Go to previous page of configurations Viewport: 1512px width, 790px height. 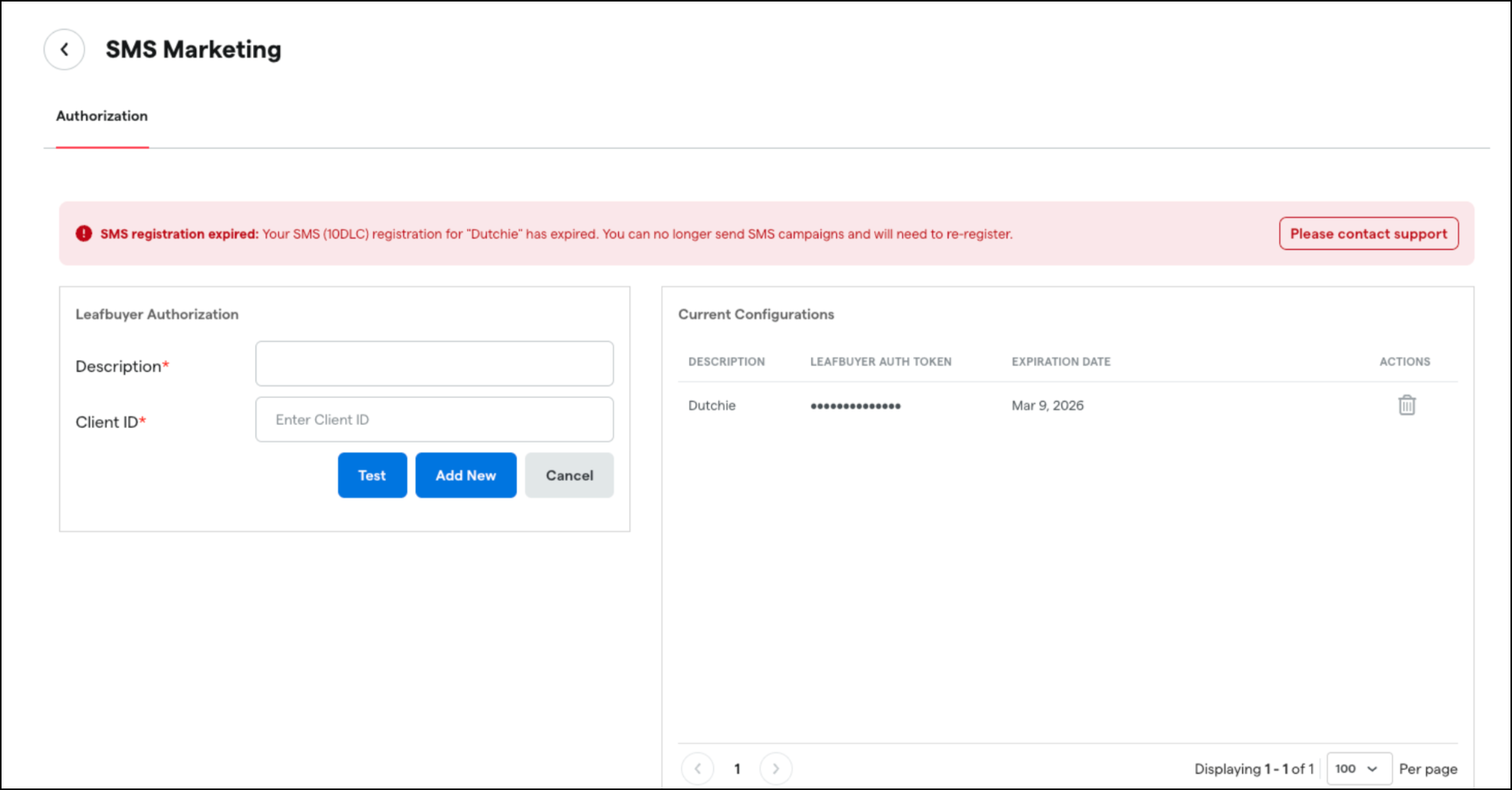[x=698, y=769]
